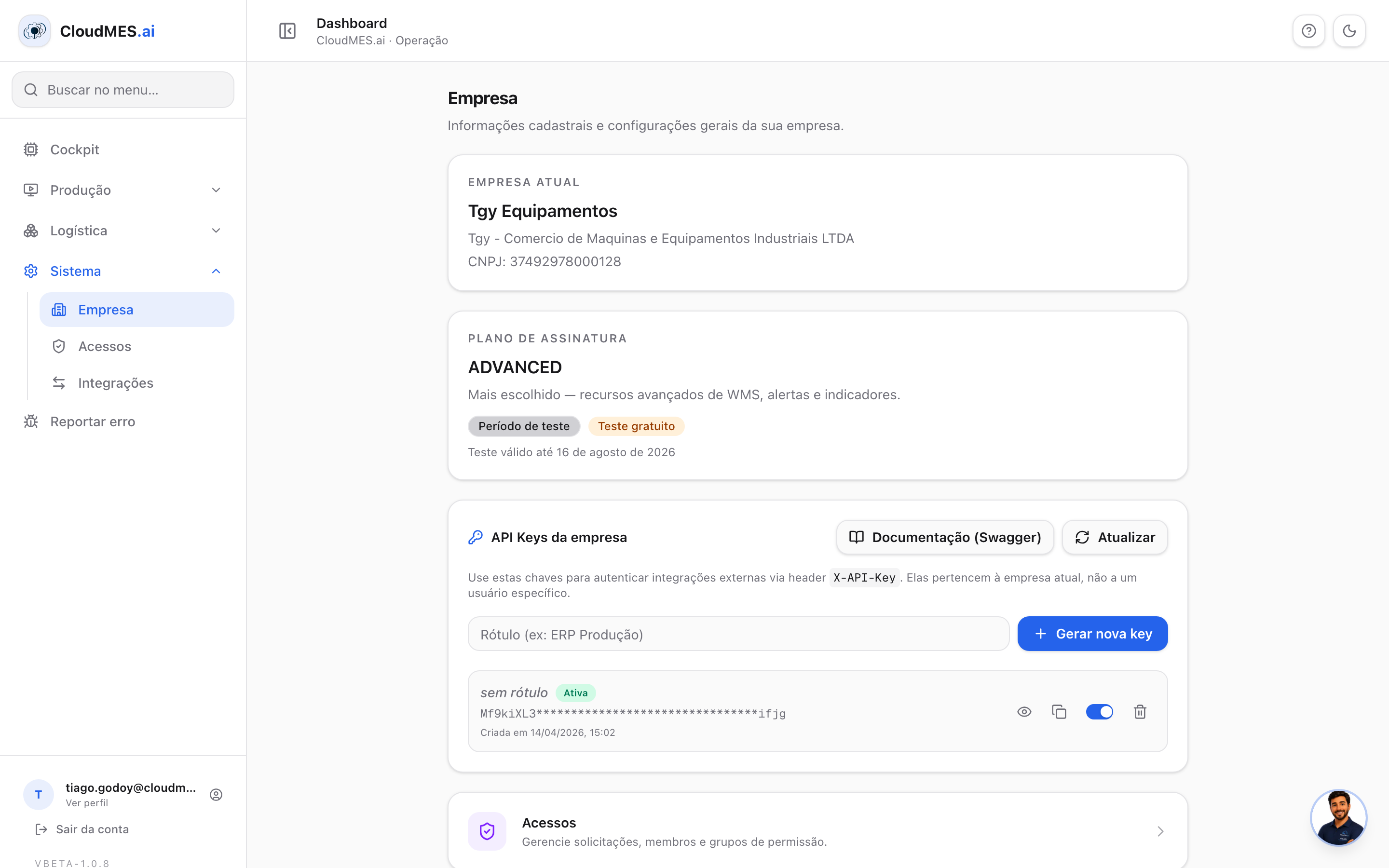Open the tiago.godoy user profile
The width and height of the screenshot is (1389, 868).
click(x=123, y=795)
